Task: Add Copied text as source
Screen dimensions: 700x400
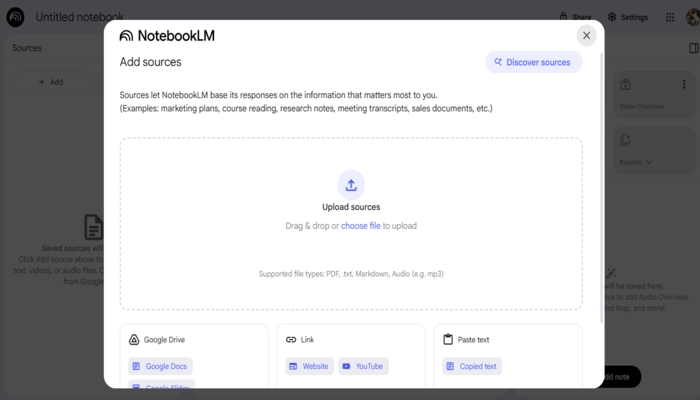Action: (472, 366)
